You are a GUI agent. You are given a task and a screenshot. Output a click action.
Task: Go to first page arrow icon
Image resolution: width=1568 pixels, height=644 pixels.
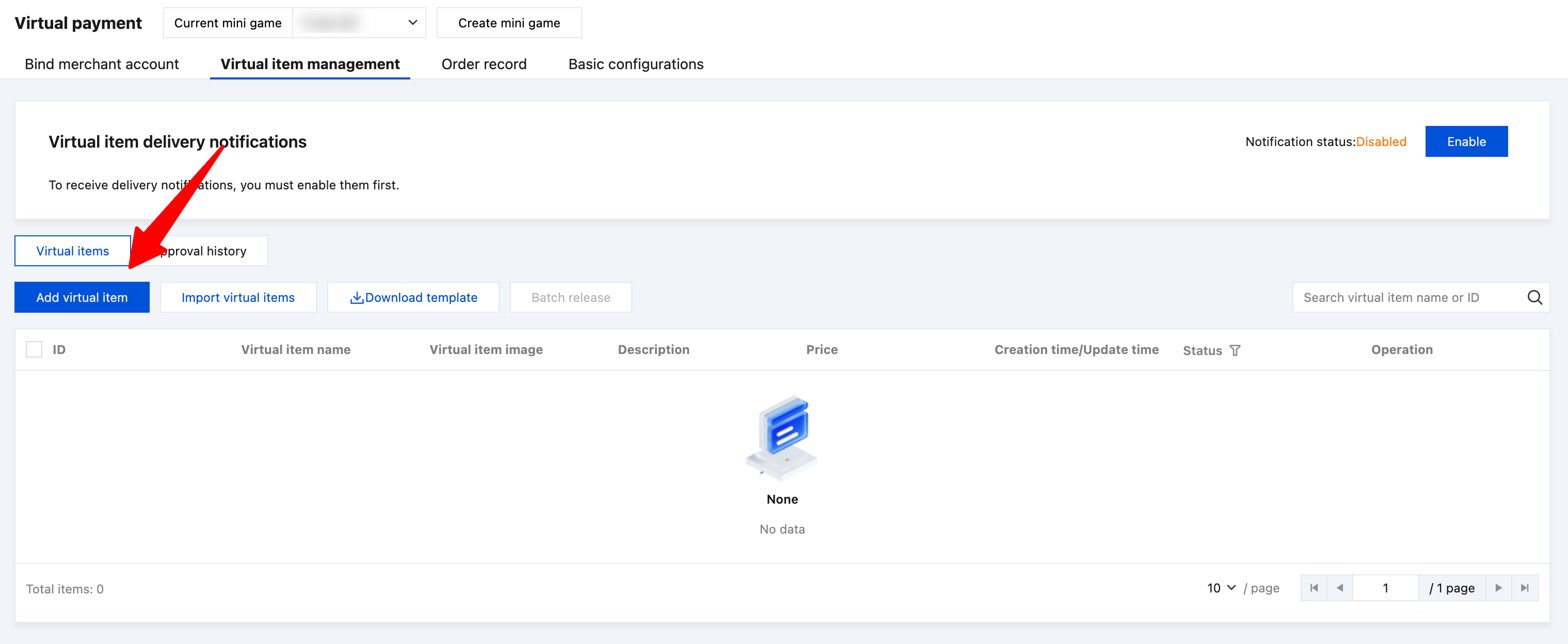(1314, 588)
